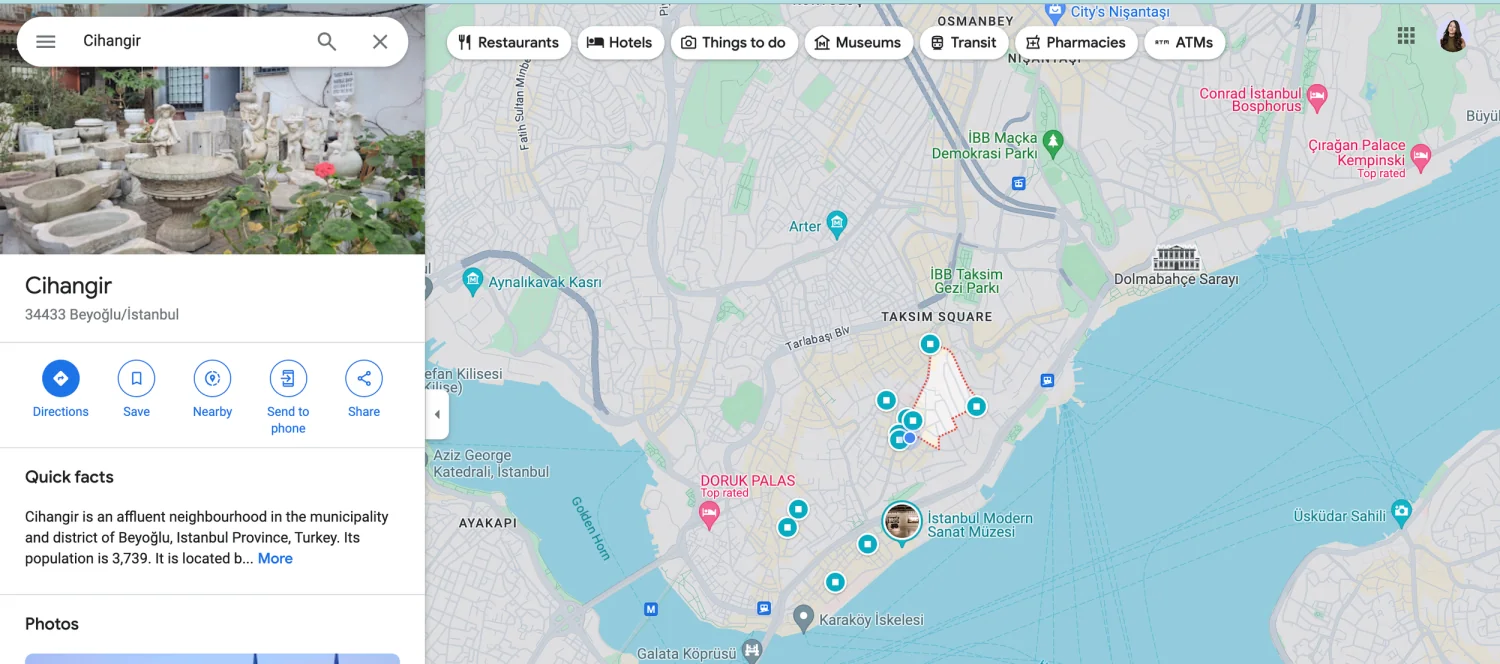Click address text 34433 Beyoğlu/İstanbul
This screenshot has width=1500, height=664.
pos(102,314)
